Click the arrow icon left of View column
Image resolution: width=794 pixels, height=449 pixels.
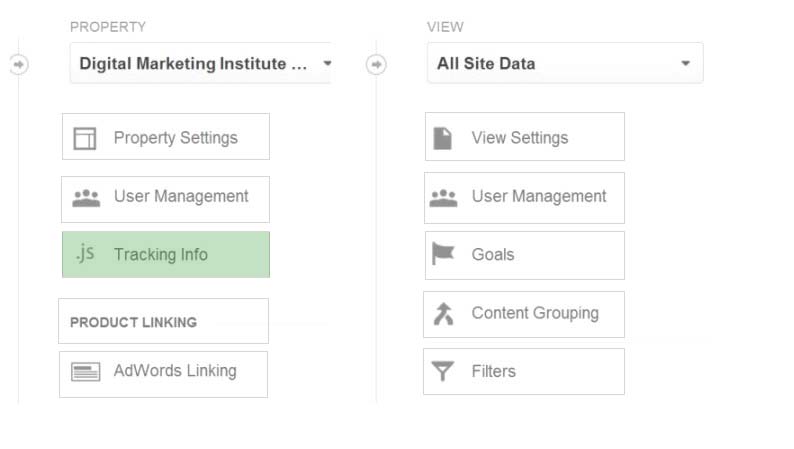tap(376, 64)
